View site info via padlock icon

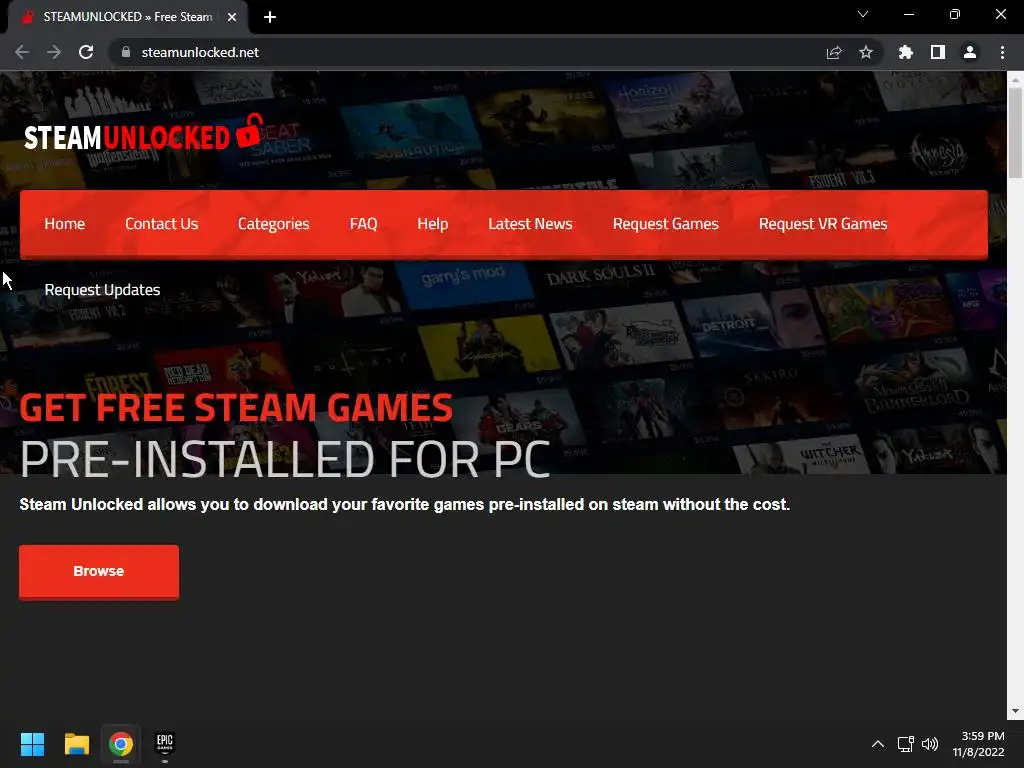126,52
